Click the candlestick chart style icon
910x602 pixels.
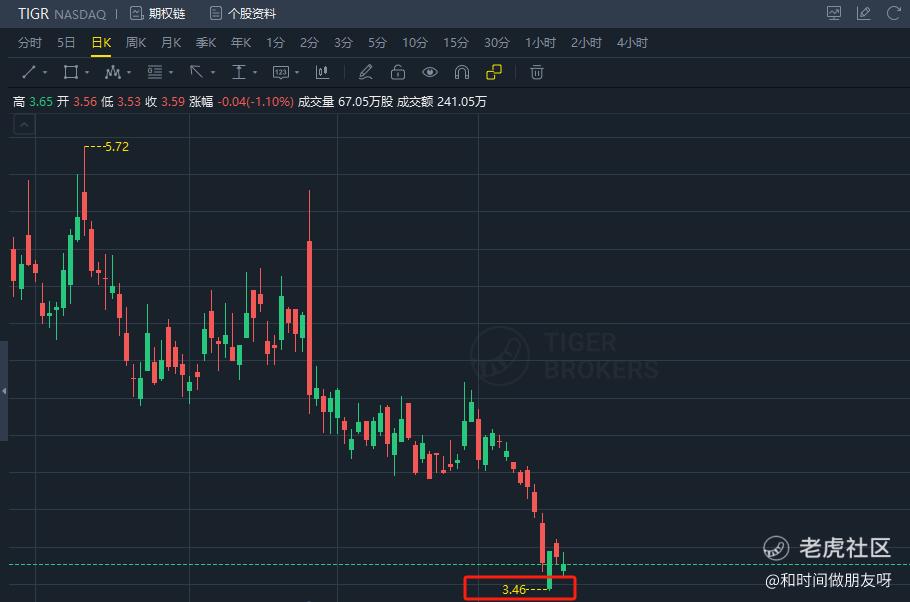tap(322, 73)
